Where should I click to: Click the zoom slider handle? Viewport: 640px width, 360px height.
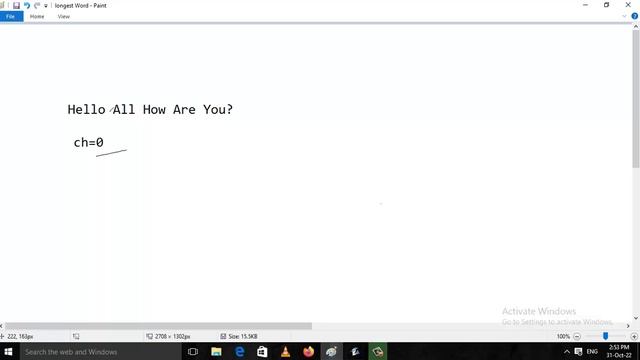coord(605,336)
